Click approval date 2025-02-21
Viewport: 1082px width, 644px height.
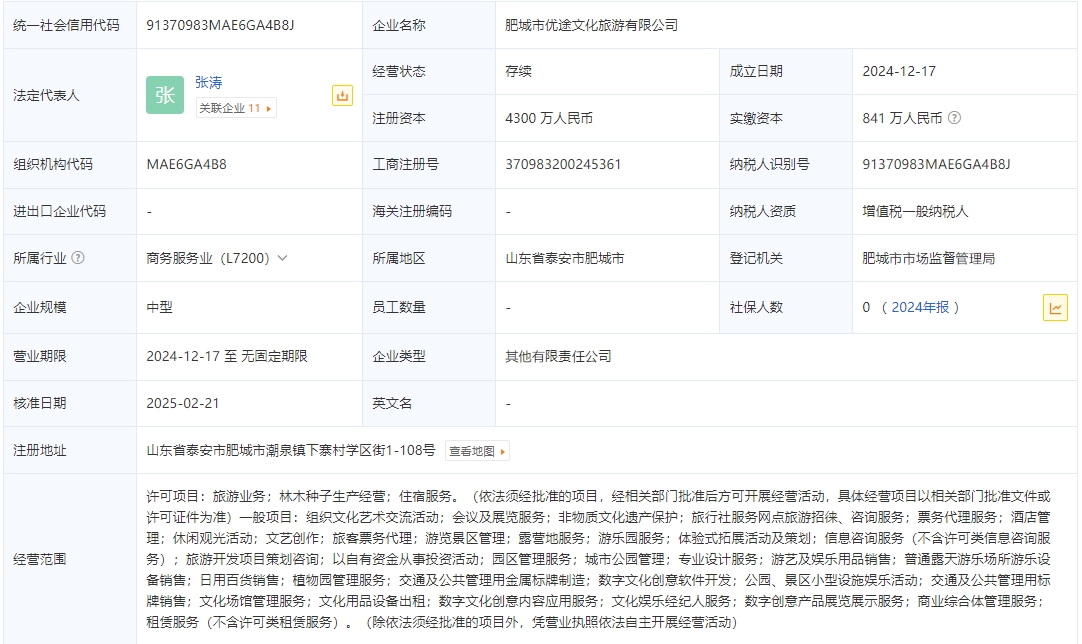click(183, 403)
